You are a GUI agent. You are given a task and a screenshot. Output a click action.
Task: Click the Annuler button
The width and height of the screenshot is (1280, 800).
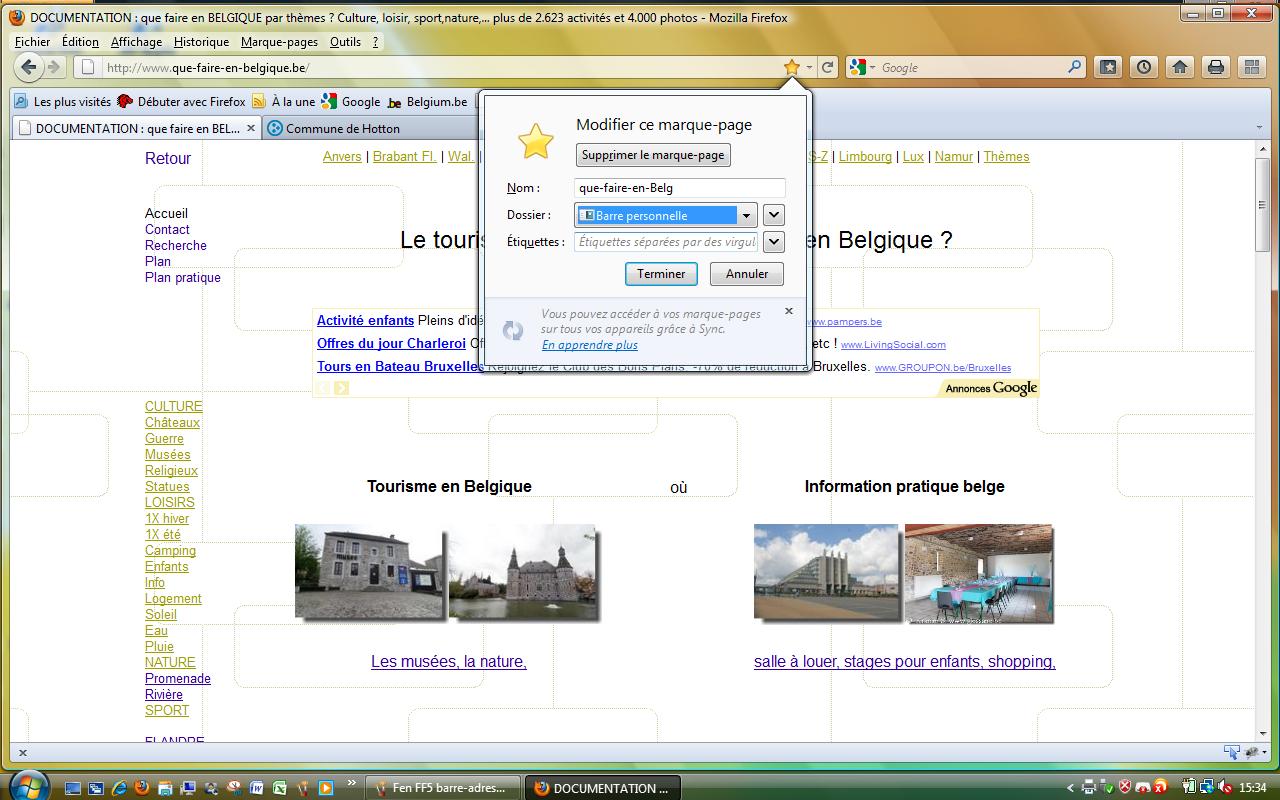coord(747,274)
